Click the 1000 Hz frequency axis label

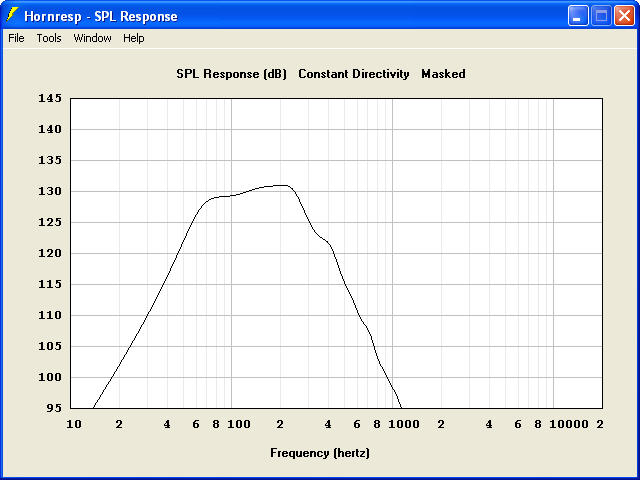tap(404, 424)
